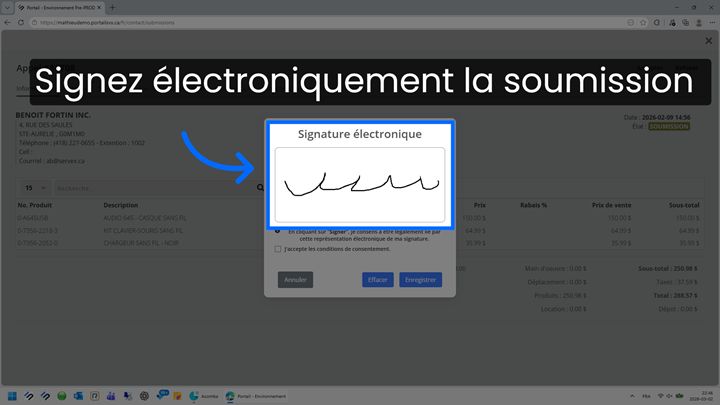
Task: Open the Wi-Fi network tray icon
Action: click(661, 396)
